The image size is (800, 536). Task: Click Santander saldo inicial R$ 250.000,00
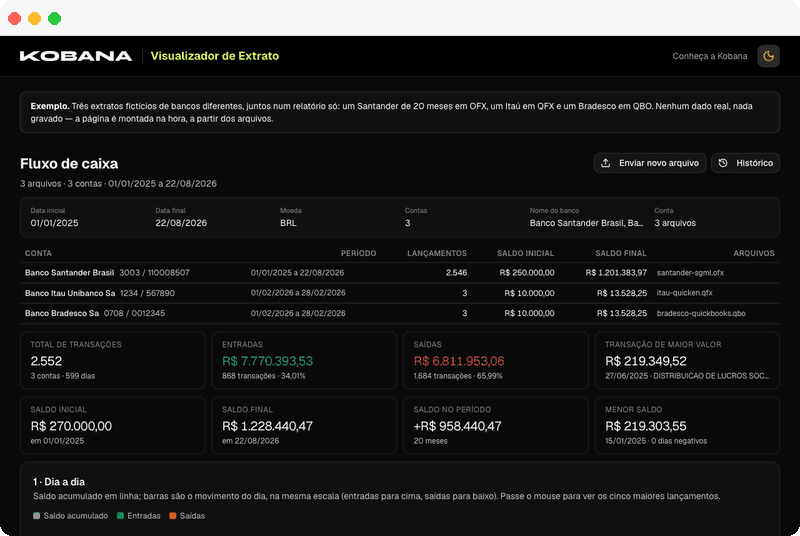527,273
